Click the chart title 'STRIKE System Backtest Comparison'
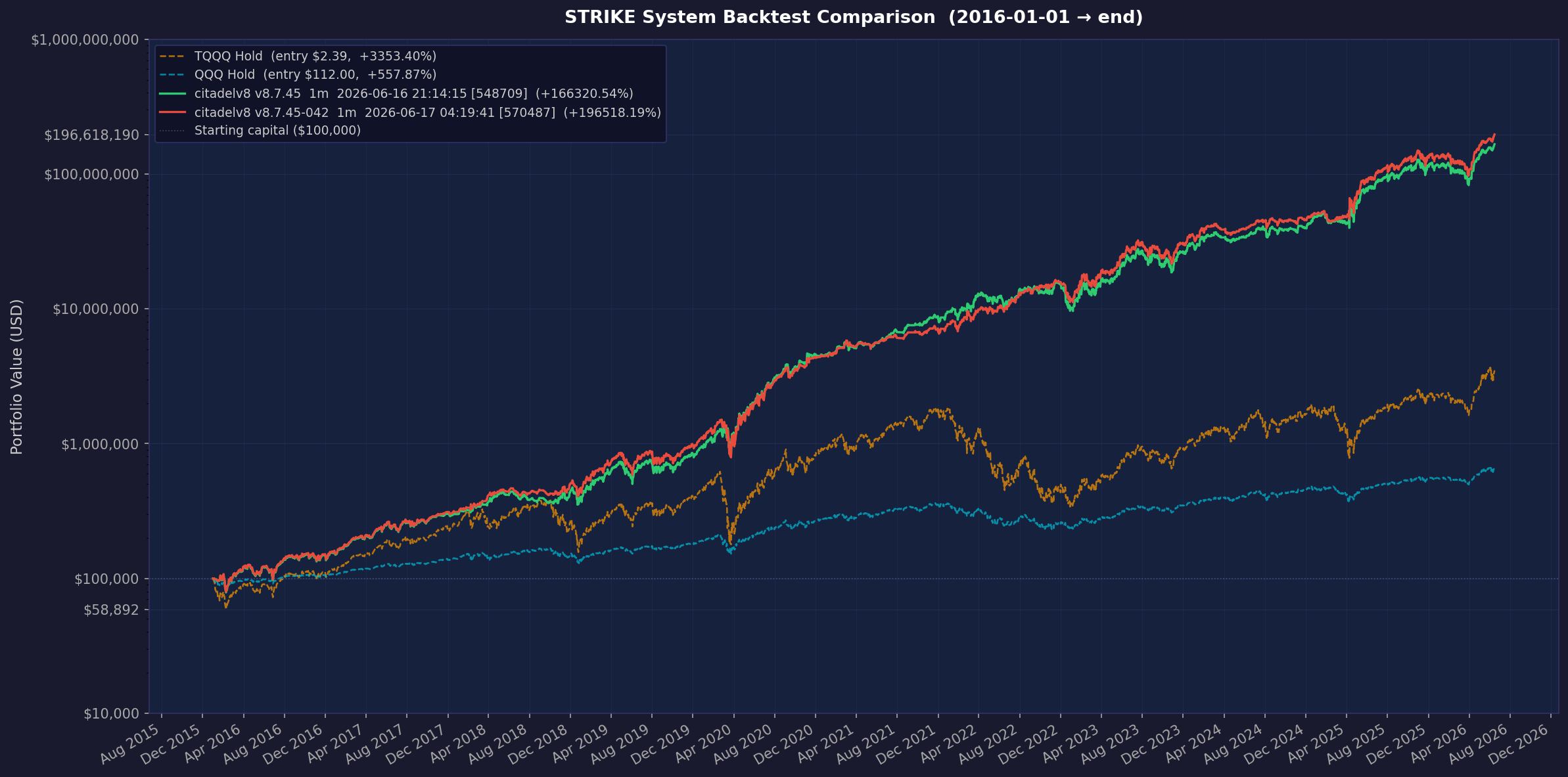 click(x=750, y=18)
